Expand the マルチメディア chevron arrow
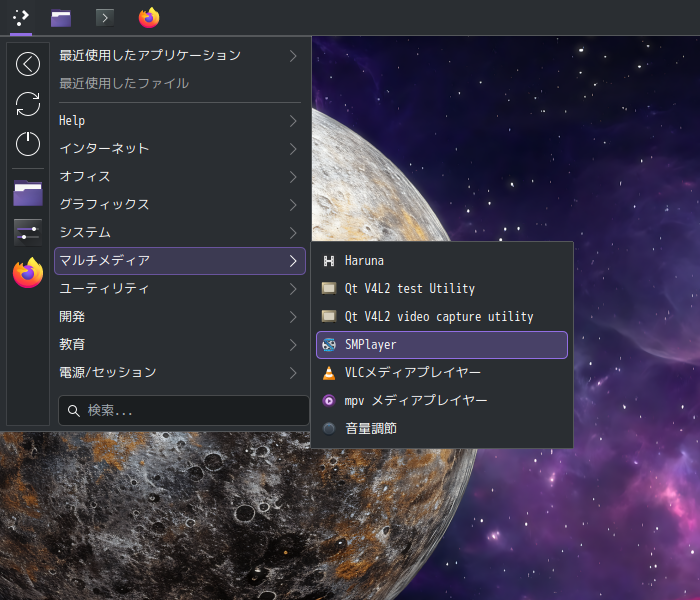Viewport: 700px width, 600px height. pyautogui.click(x=293, y=261)
